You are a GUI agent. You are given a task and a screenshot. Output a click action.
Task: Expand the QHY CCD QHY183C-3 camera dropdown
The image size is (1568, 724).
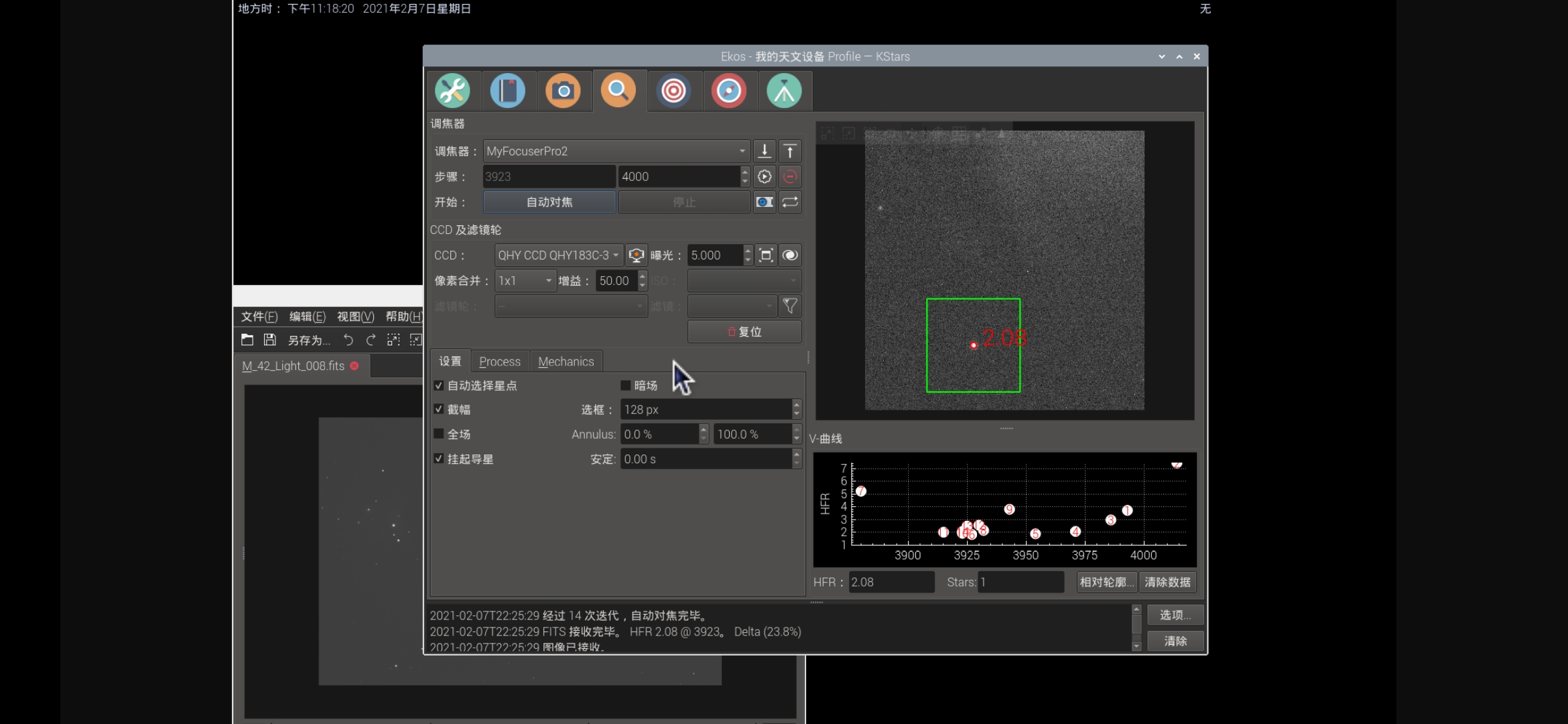pos(559,255)
